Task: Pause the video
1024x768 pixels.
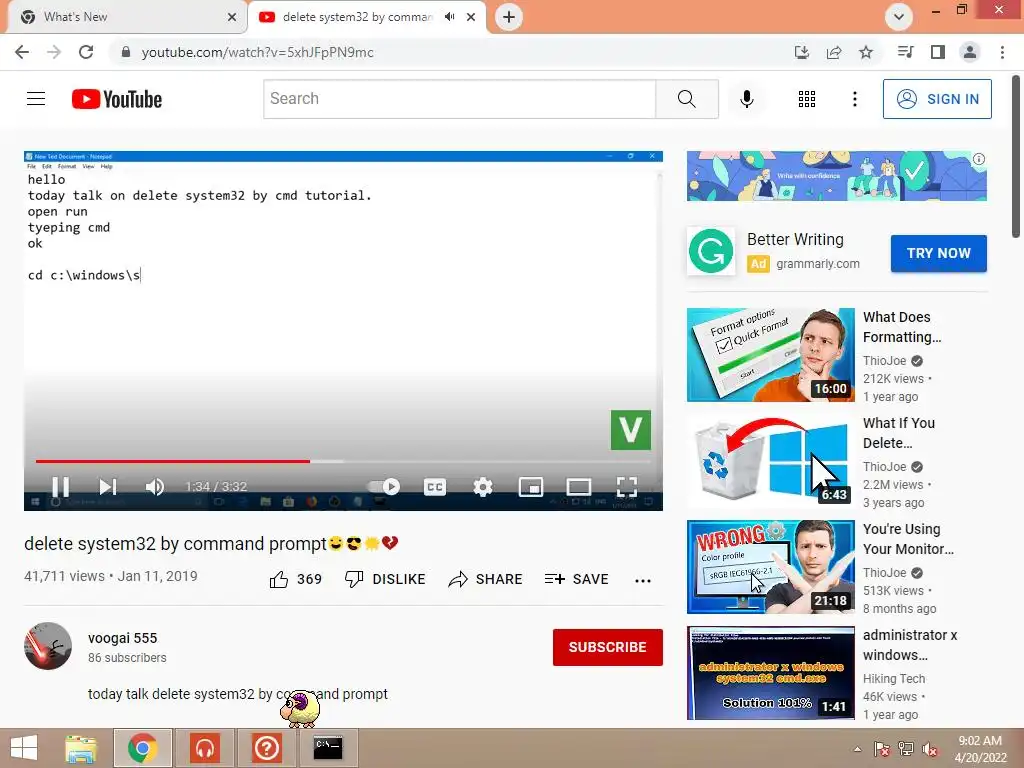Action: [x=61, y=487]
